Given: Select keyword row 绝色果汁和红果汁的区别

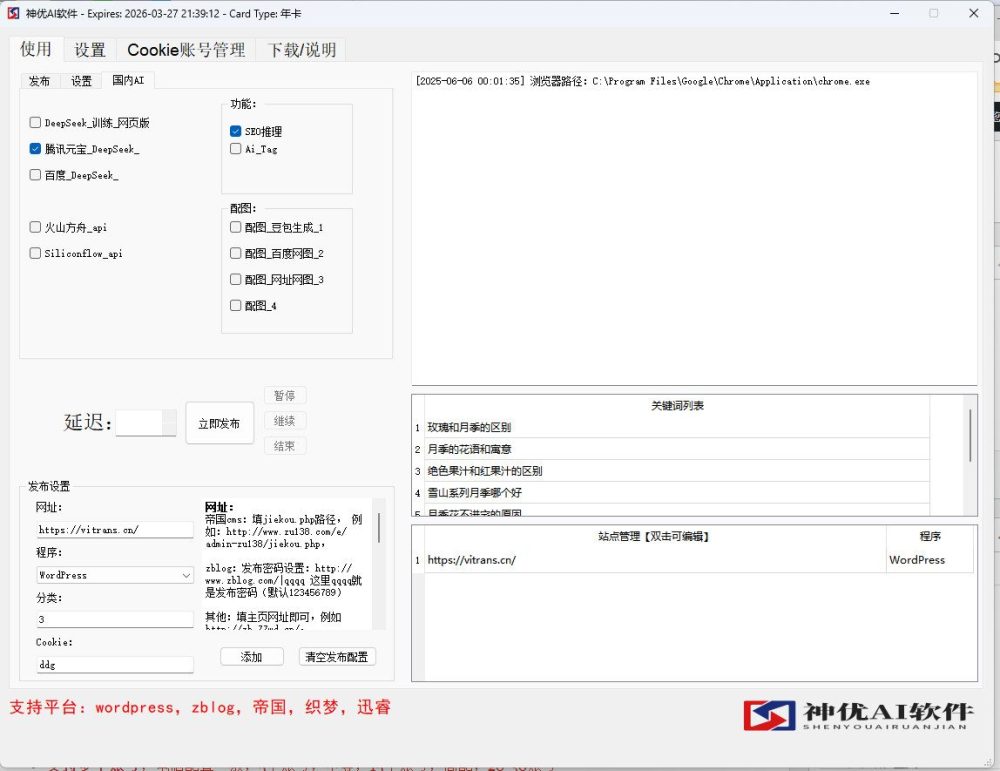Looking at the screenshot, I should [x=677, y=471].
